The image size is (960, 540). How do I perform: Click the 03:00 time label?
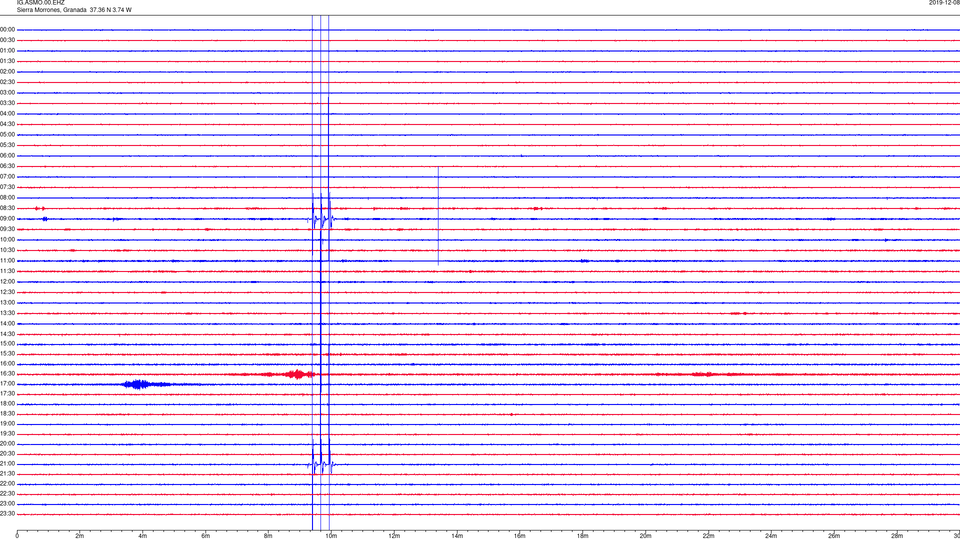[7, 92]
